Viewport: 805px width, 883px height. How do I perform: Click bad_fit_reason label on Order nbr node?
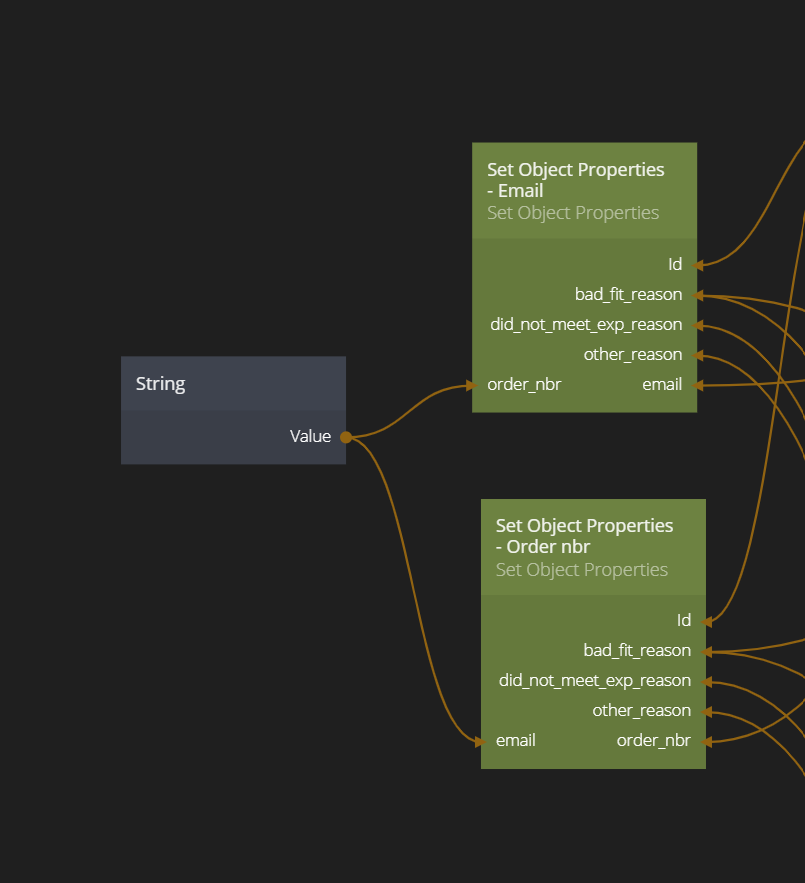click(637, 651)
